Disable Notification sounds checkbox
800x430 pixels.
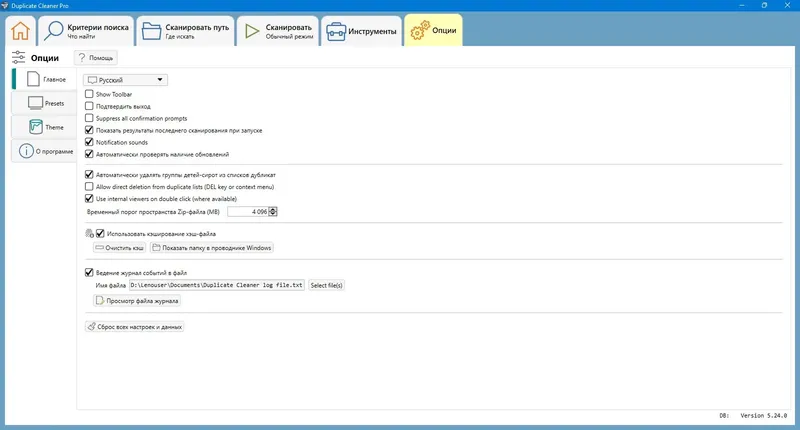coord(89,142)
